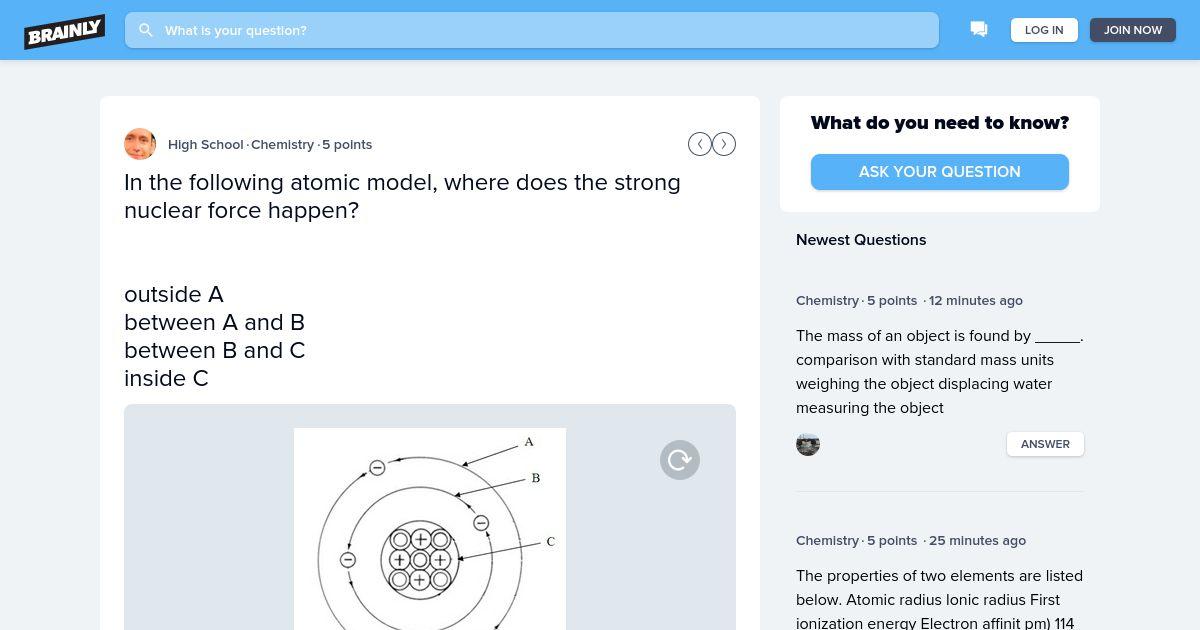
Task: Open the question asker's avatar
Action: pos(140,144)
